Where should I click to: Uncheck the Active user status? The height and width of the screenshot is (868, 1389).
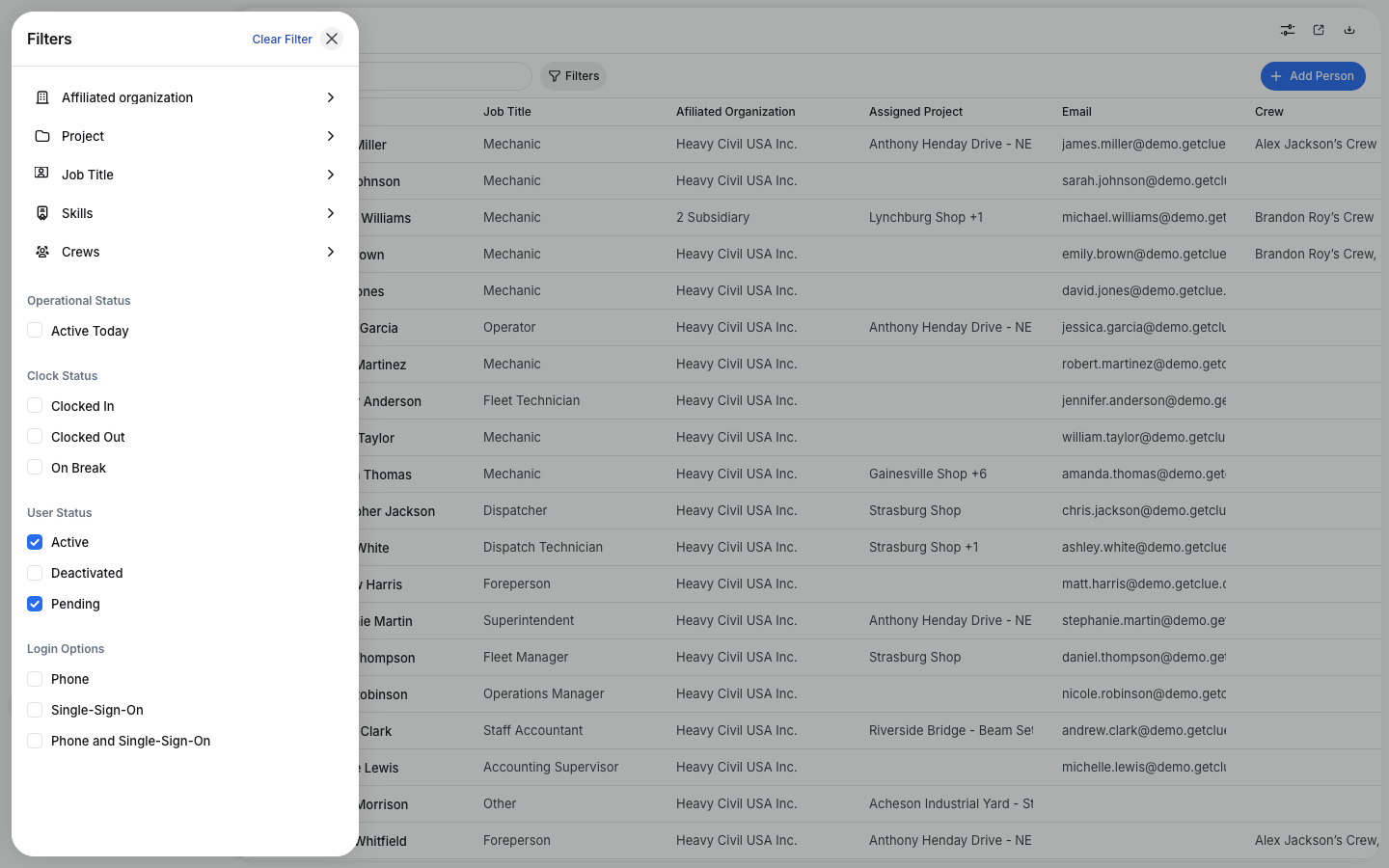pos(35,542)
